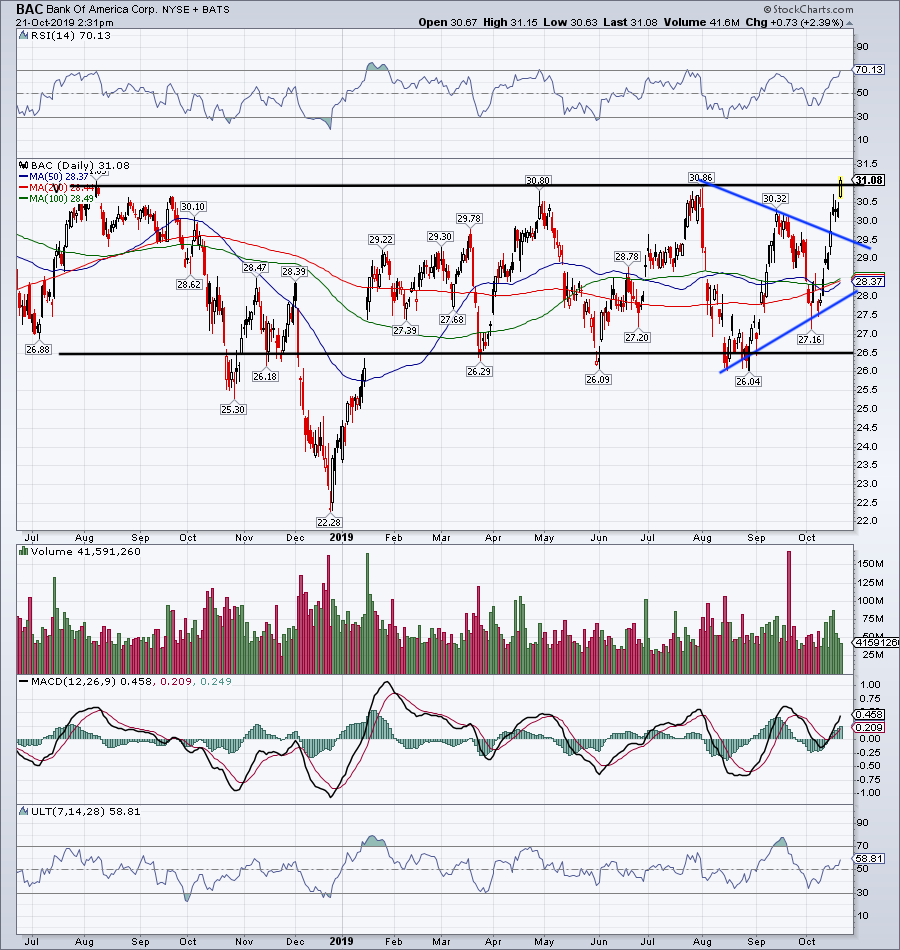Click the Low 30.63 value
The height and width of the screenshot is (950, 900).
pyautogui.click(x=570, y=22)
